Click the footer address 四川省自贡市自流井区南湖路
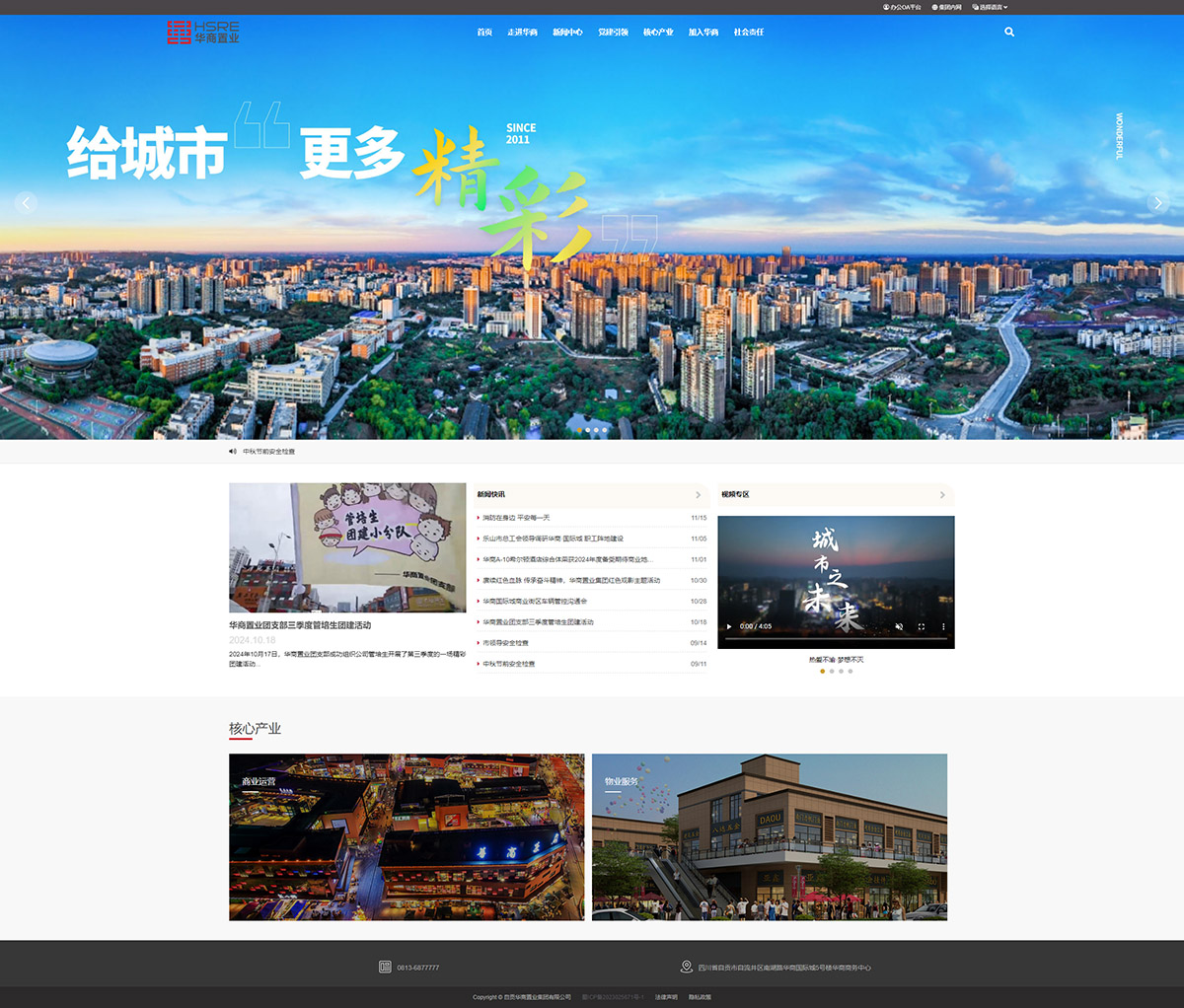1184x1008 pixels. (x=784, y=969)
